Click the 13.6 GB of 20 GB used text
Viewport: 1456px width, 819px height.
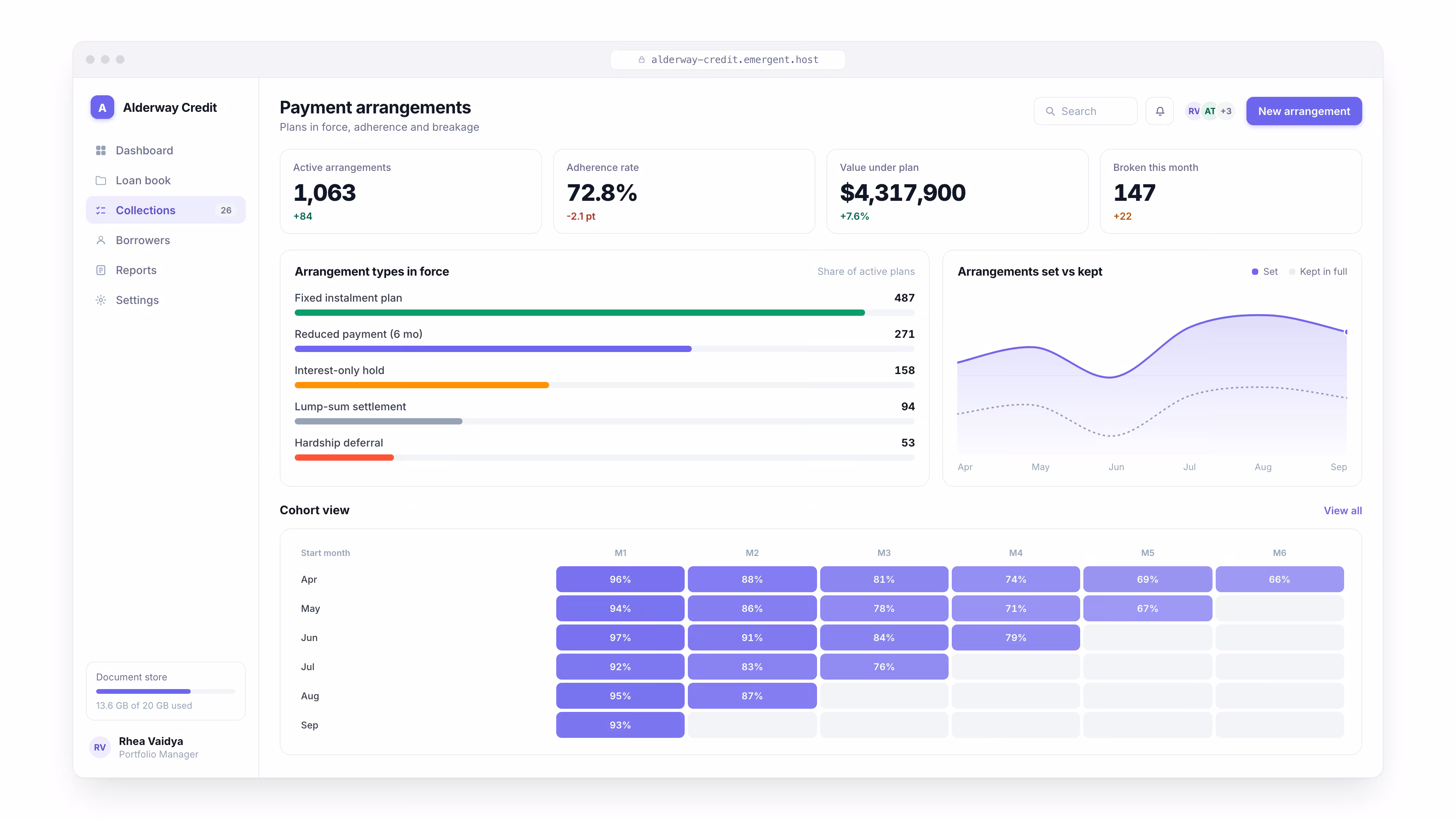tap(143, 706)
